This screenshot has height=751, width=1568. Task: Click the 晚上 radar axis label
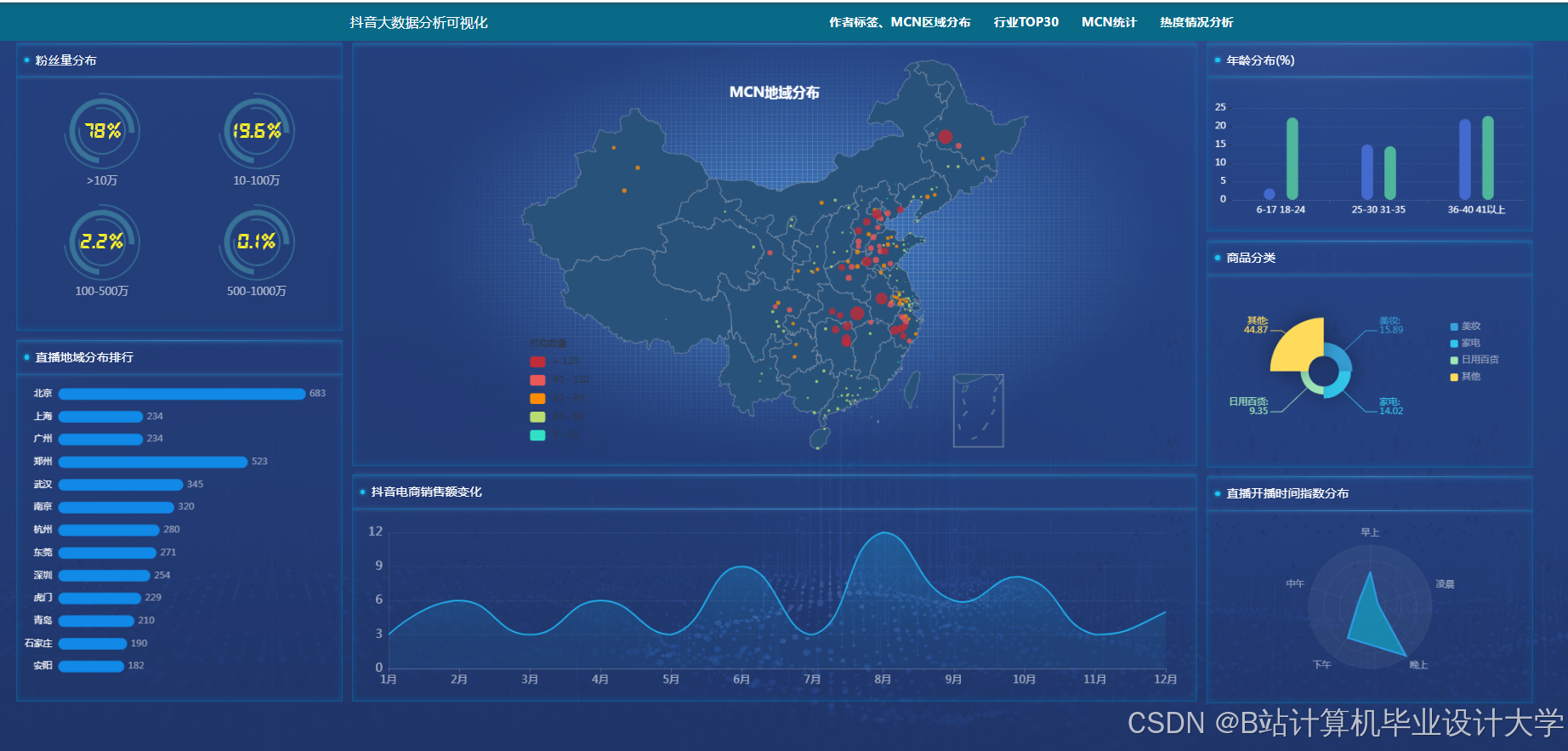(1418, 665)
